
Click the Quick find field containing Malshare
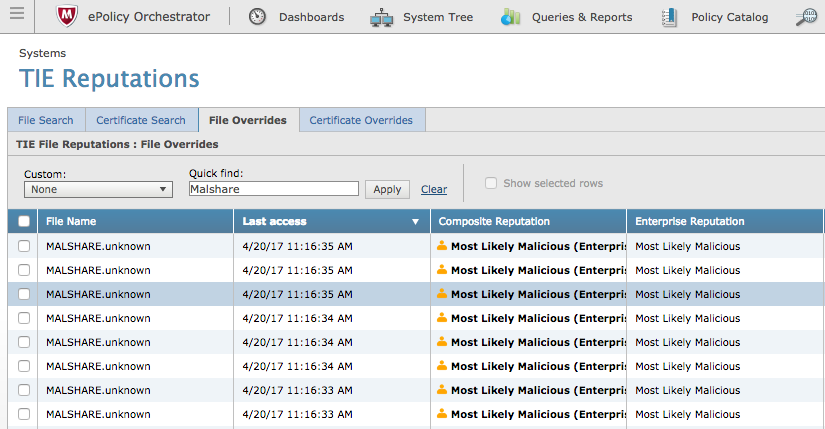tap(274, 189)
